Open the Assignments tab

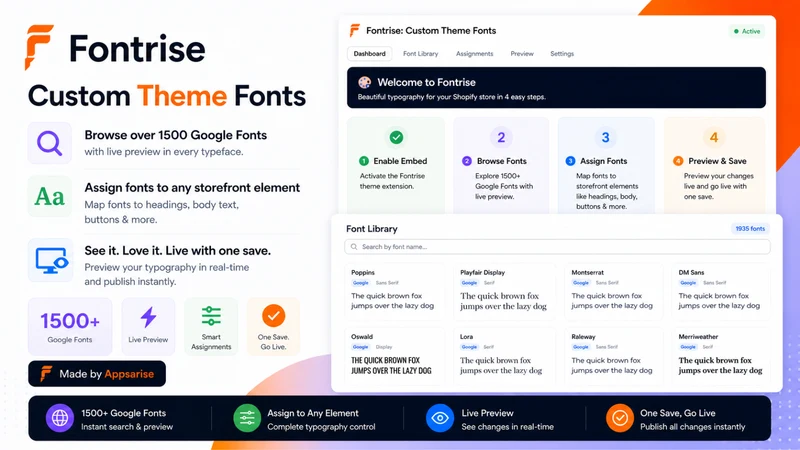474,54
